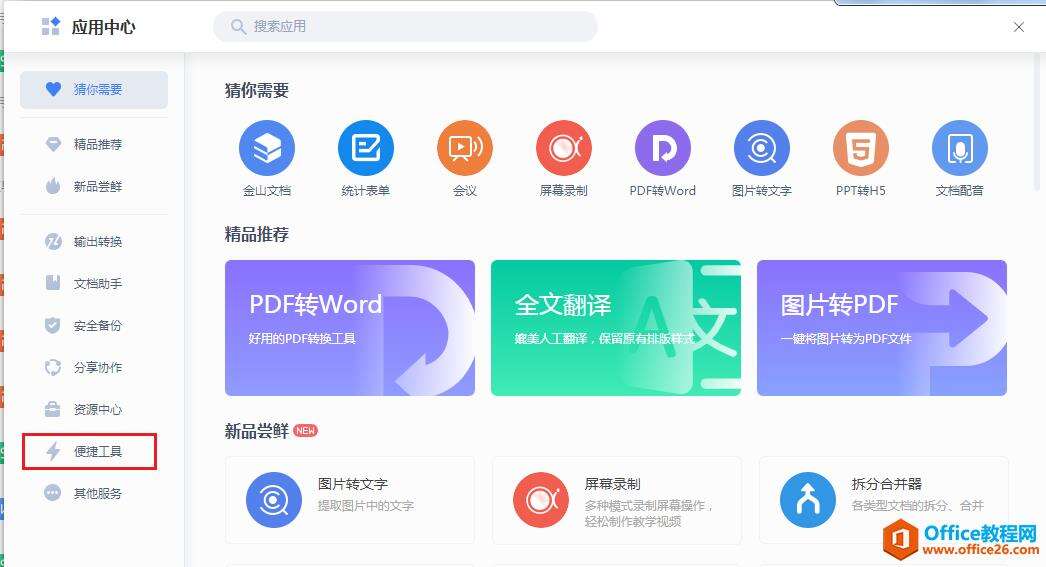The width and height of the screenshot is (1046, 567).
Task: Open the 会议 meeting icon
Action: (465, 148)
